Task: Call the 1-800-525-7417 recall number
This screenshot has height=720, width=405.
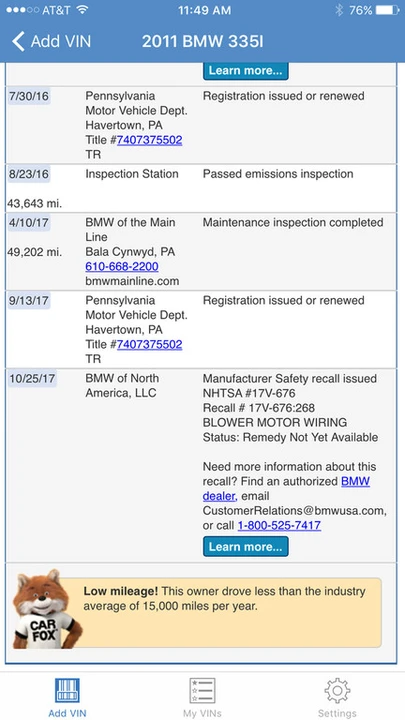Action: (x=279, y=525)
